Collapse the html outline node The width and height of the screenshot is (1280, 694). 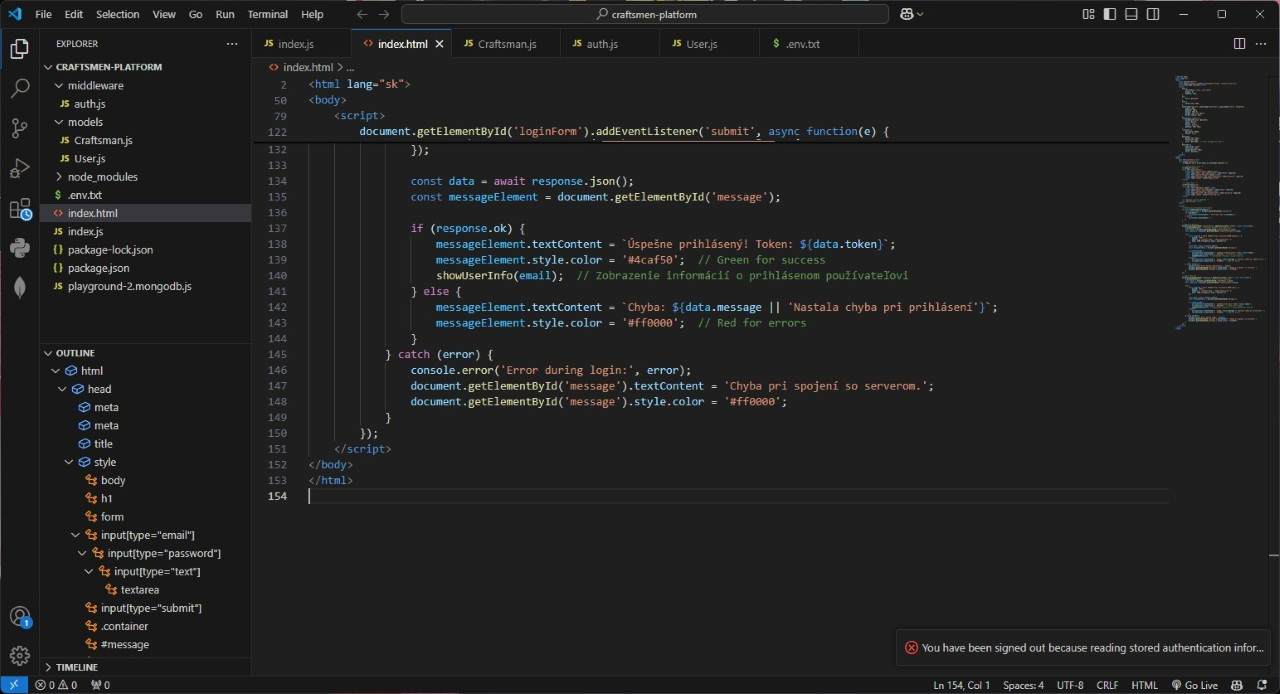[x=57, y=371]
